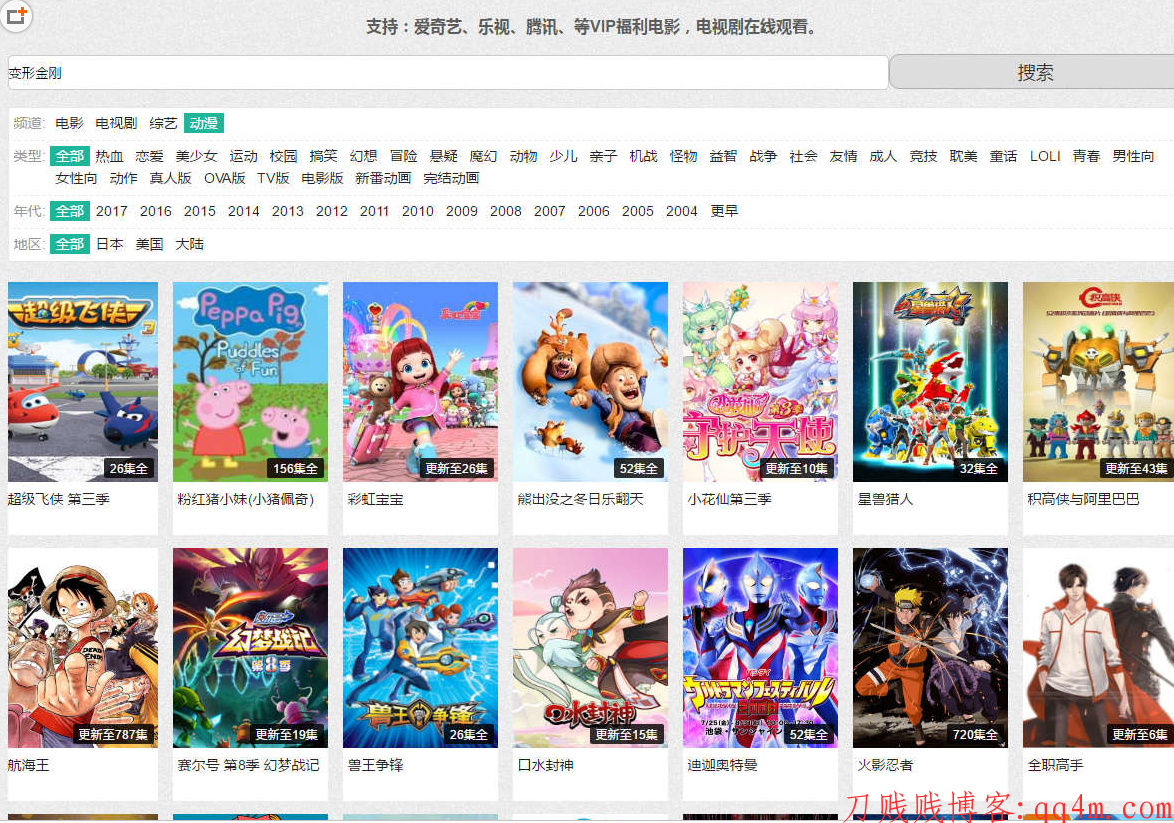Filter by type 美少女
This screenshot has height=823, width=1174.
click(196, 156)
